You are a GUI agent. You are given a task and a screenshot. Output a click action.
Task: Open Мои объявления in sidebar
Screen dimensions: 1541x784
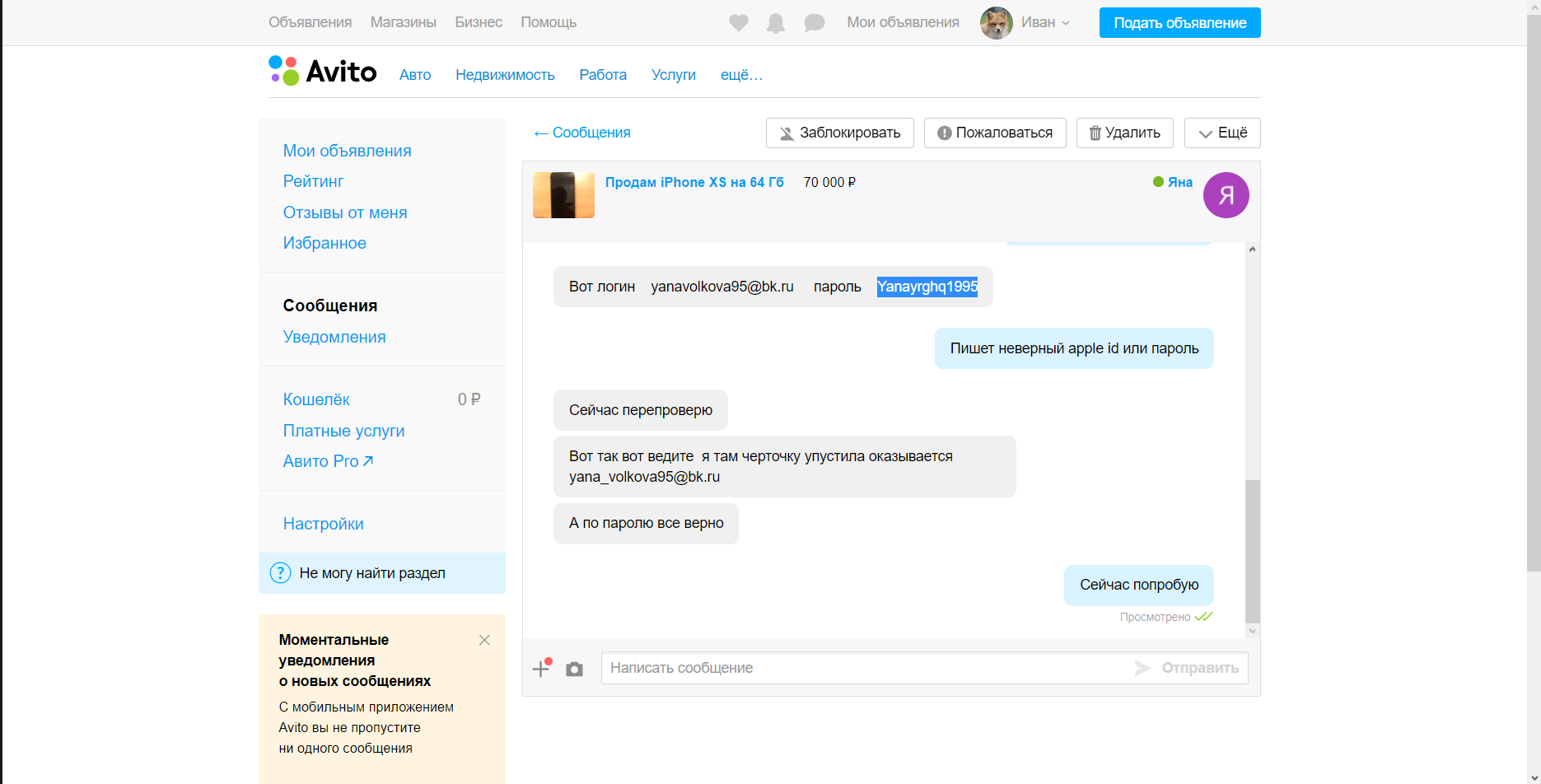coord(348,151)
